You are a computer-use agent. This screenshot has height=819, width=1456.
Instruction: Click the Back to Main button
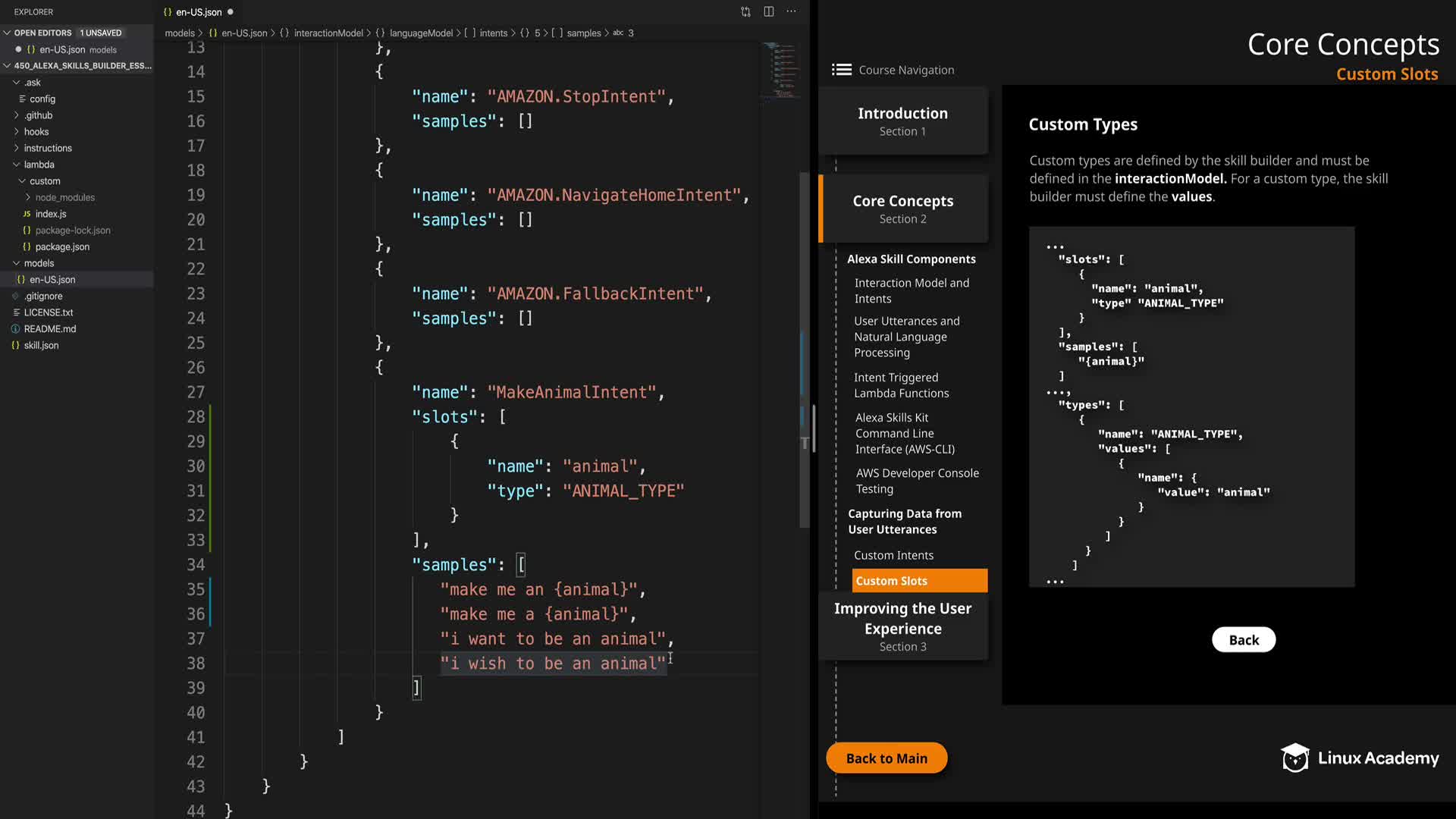(x=886, y=758)
